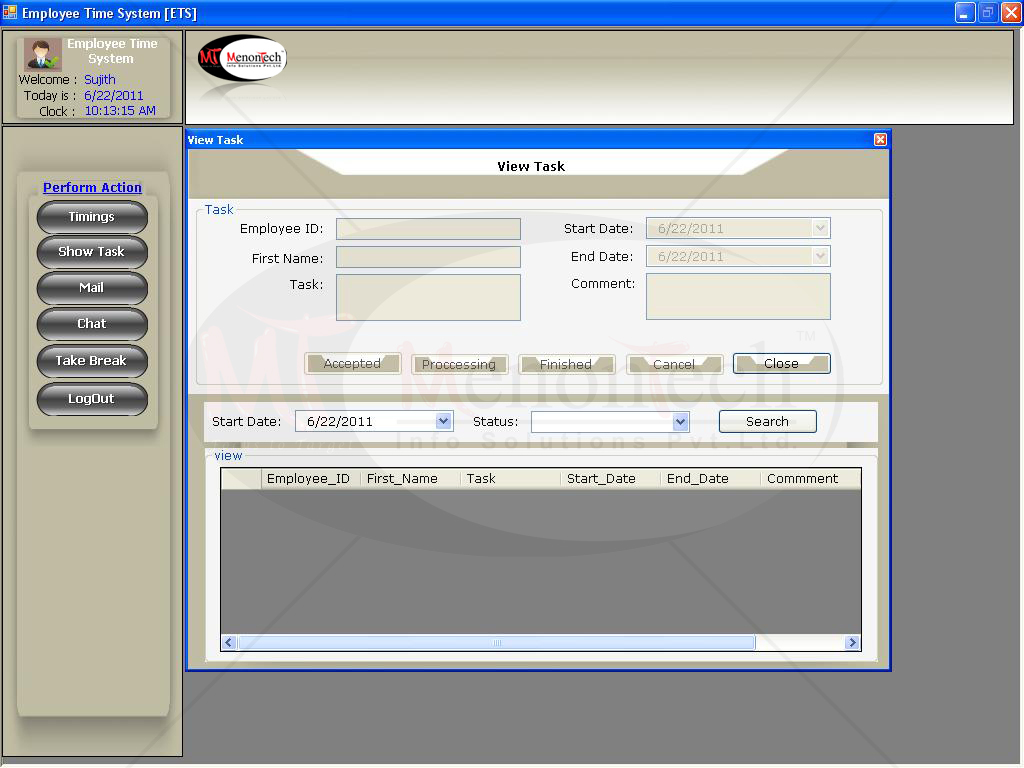Viewport: 1024px width, 768px height.
Task: Click the Take Break button
Action: click(x=92, y=361)
